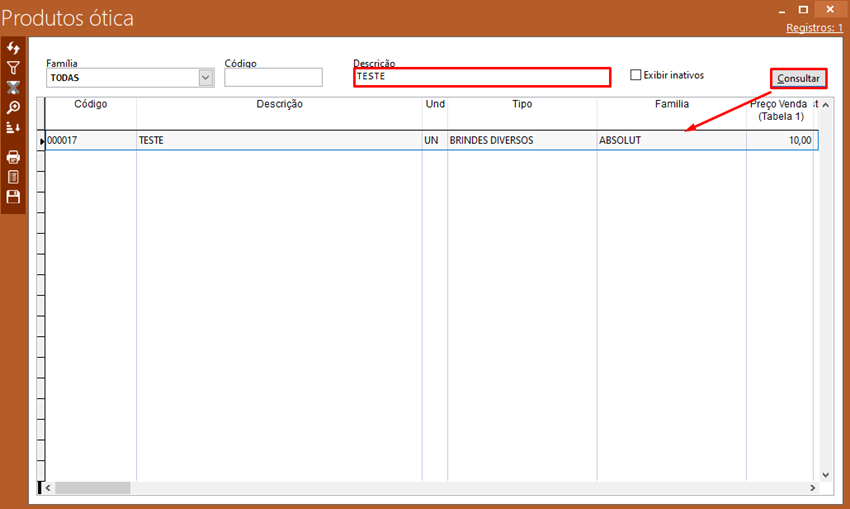850x509 pixels.
Task: Click the horizontal scrollbar thumb
Action: coord(92,488)
